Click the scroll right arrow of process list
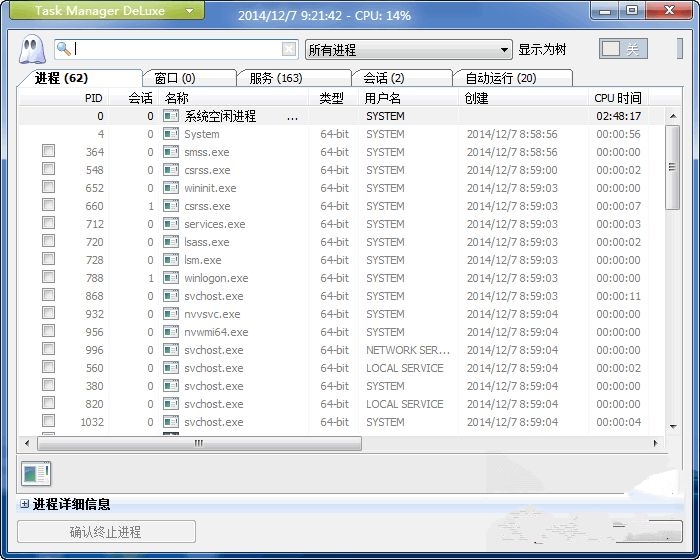 point(656,443)
